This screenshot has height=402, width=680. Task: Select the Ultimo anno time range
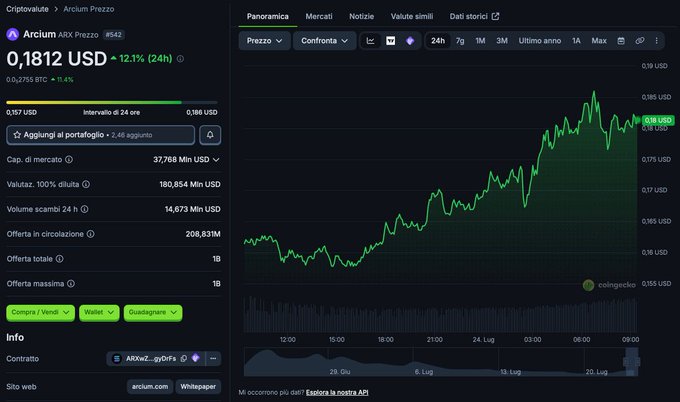(539, 41)
